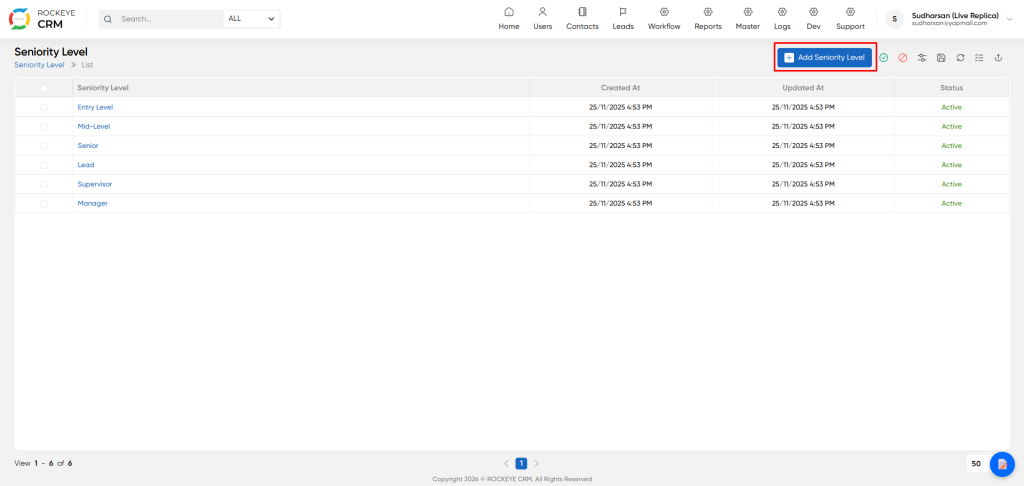Click the ROCKEYE CRM logo
This screenshot has height=486, width=1024.
click(x=42, y=19)
